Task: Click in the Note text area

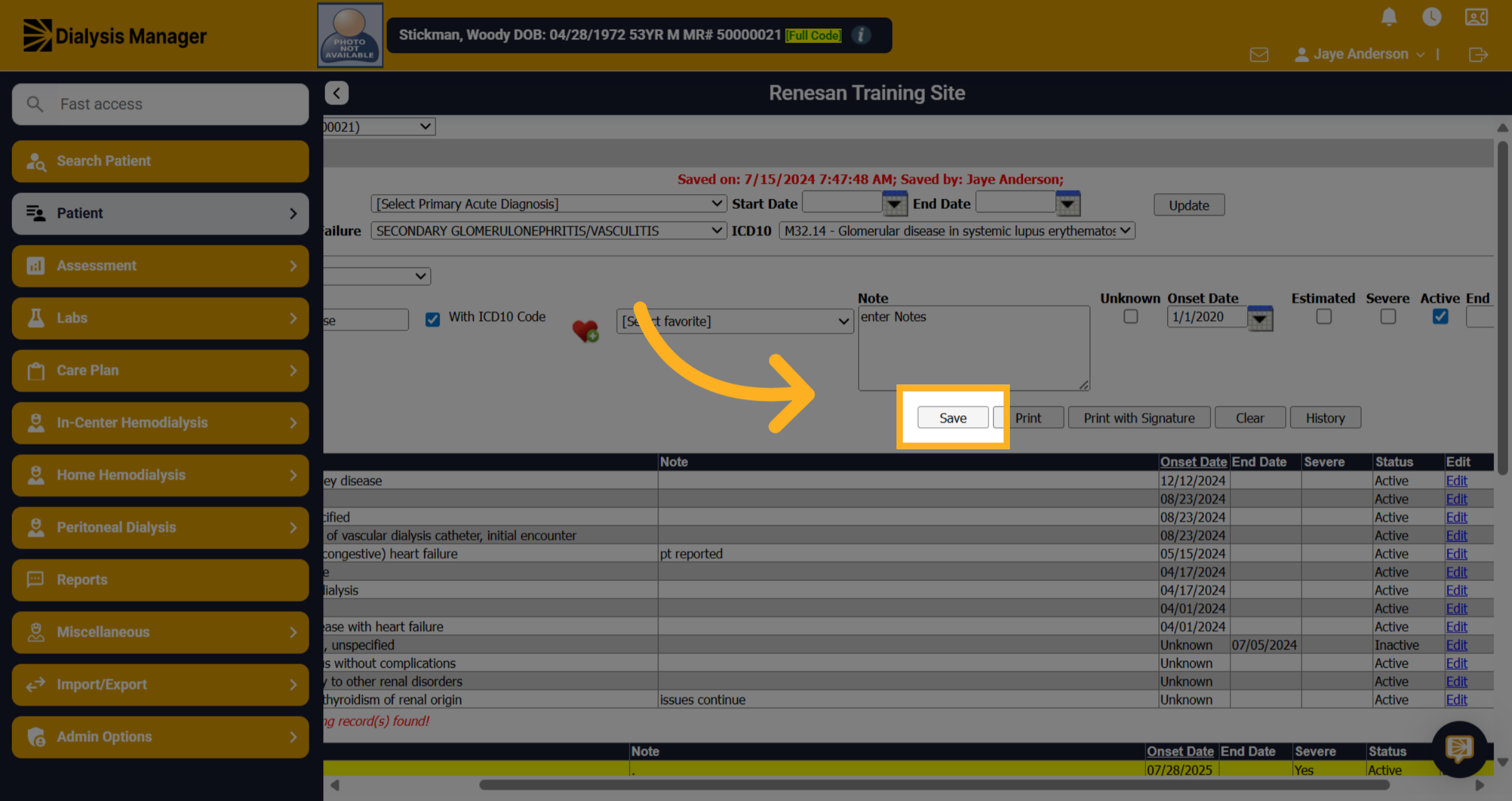Action: coord(974,349)
